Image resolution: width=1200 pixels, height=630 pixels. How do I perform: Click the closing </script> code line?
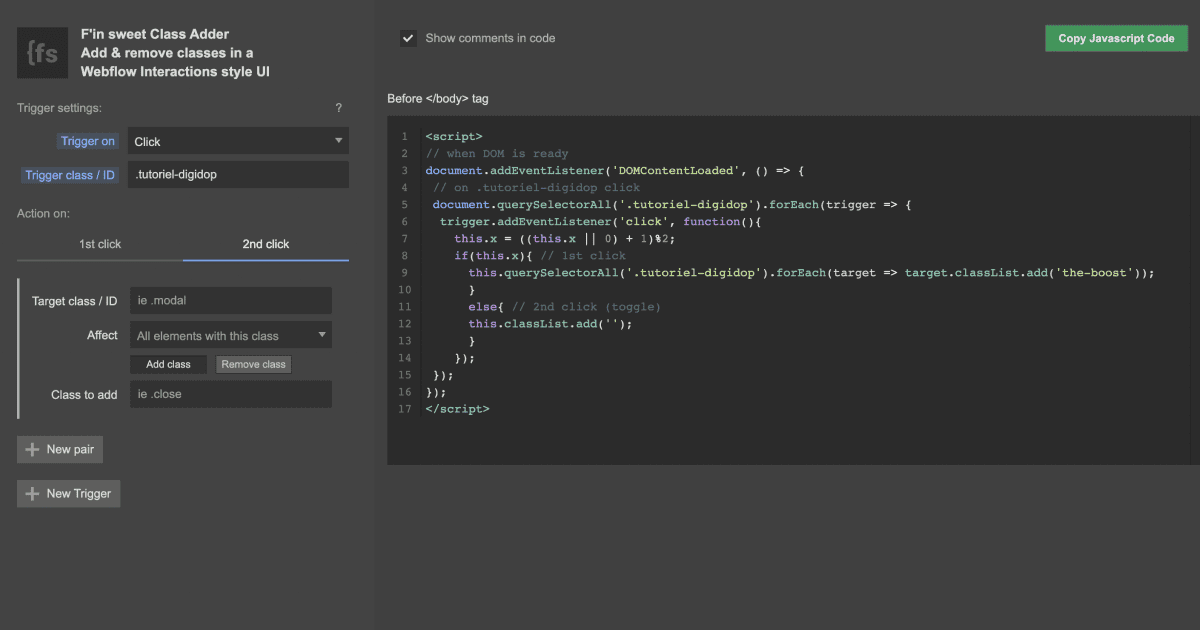[457, 408]
